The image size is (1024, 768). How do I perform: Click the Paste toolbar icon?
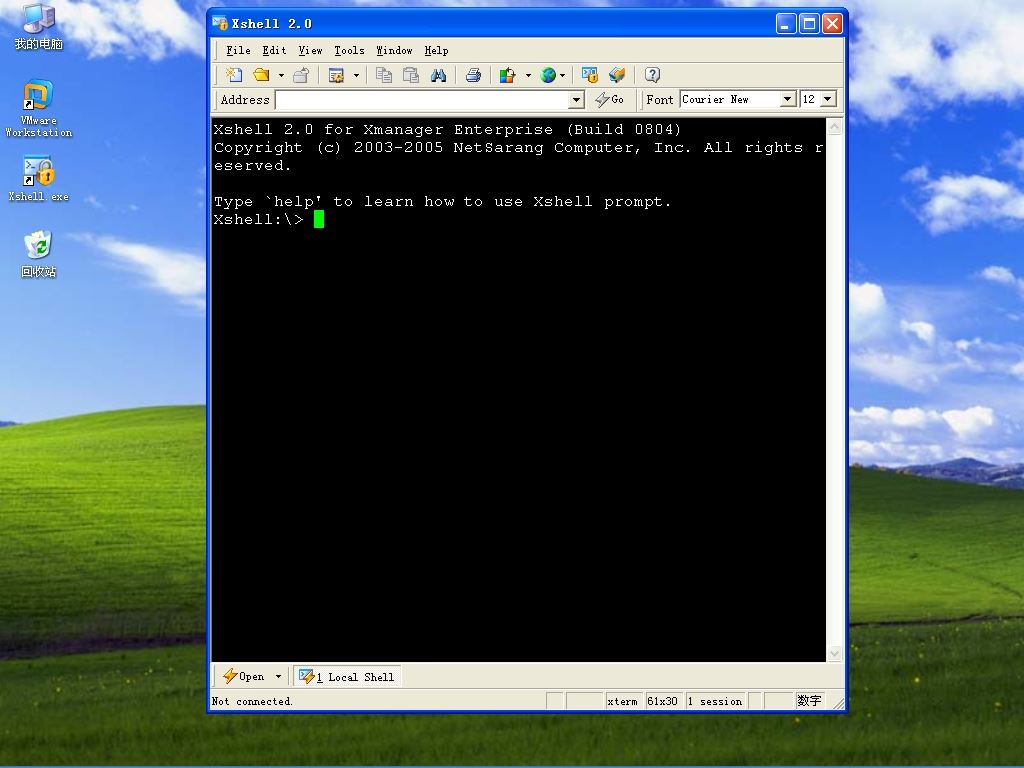tap(411, 75)
